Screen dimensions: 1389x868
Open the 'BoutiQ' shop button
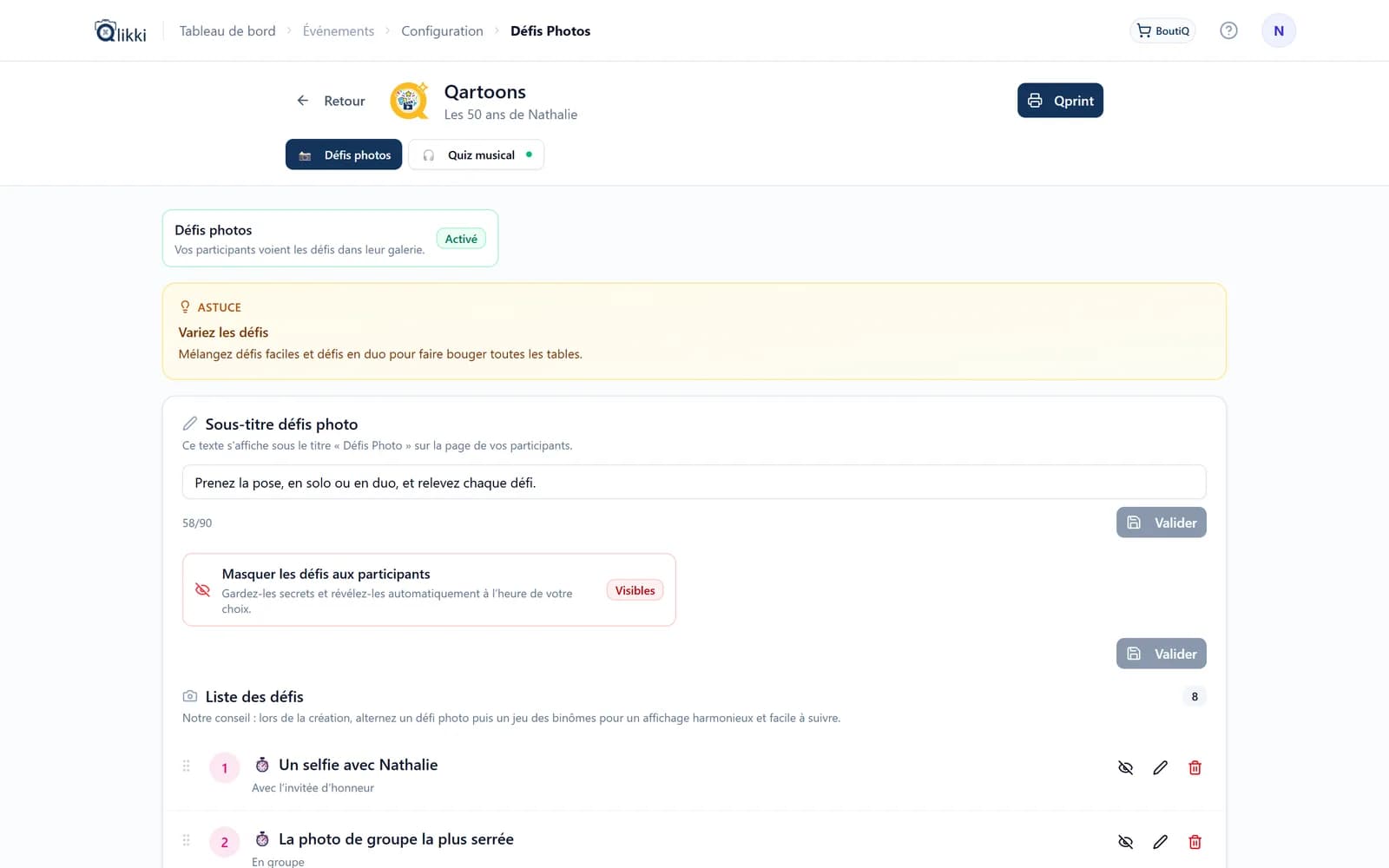point(1162,30)
